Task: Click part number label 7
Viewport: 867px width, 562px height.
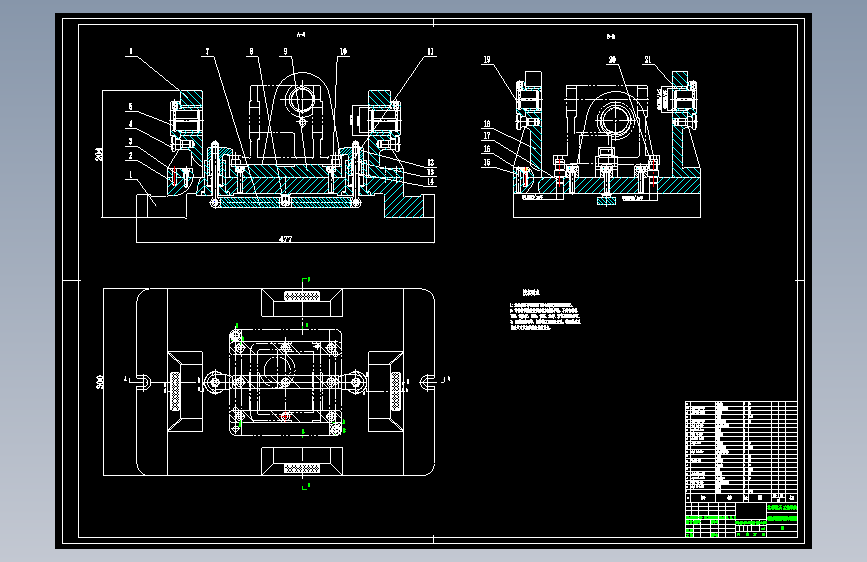Action: click(207, 51)
